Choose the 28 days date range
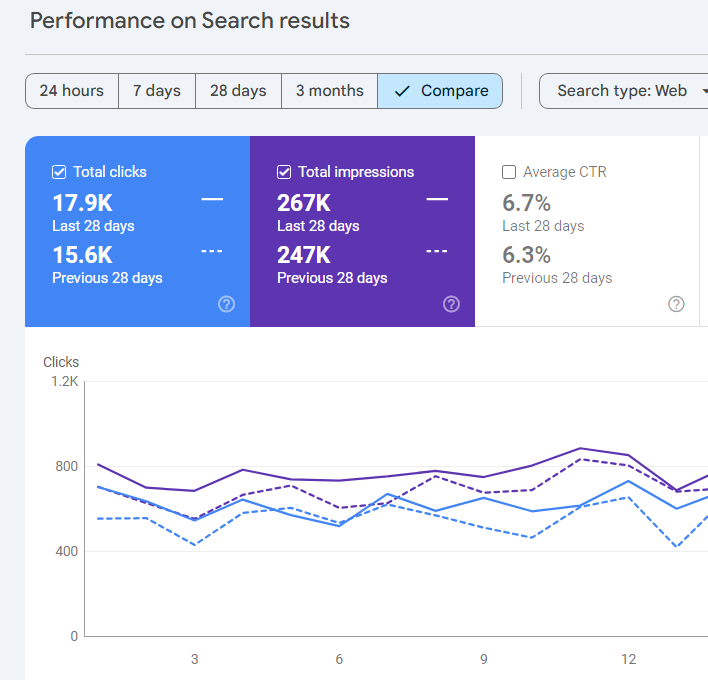708x680 pixels. (x=238, y=91)
